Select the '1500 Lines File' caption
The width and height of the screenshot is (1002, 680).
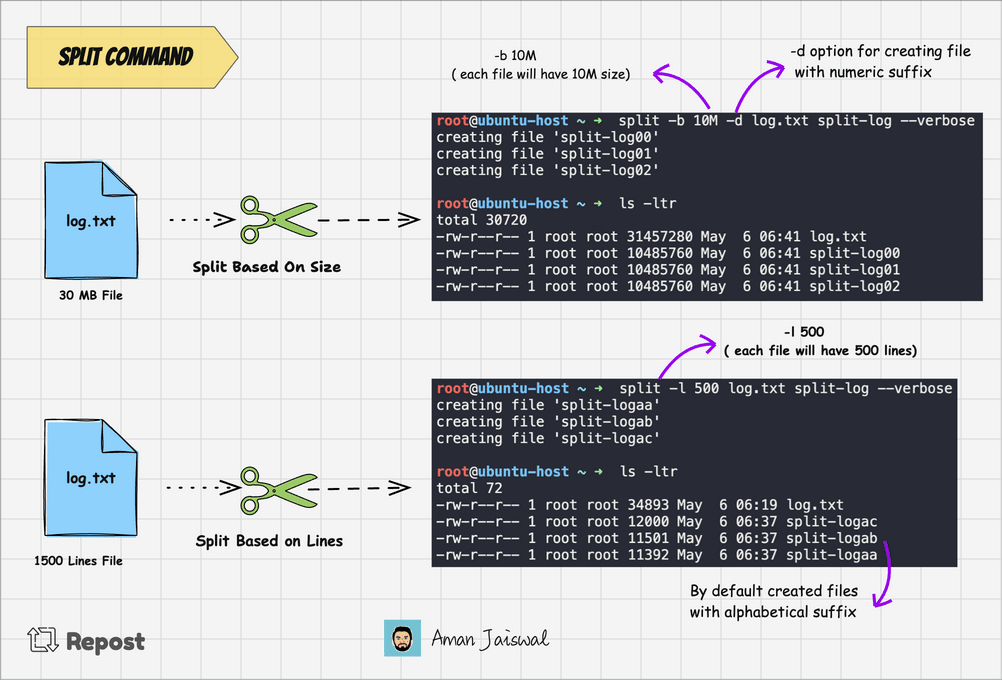pyautogui.click(x=78, y=560)
